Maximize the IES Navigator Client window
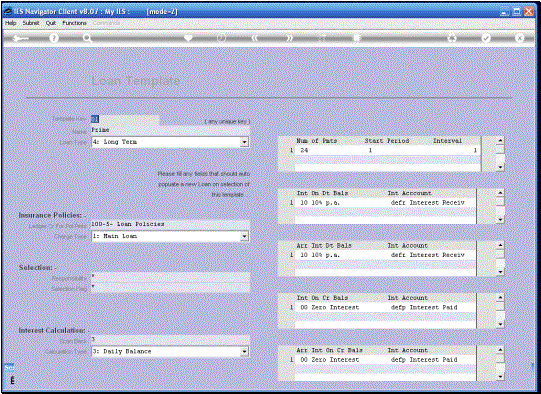The width and height of the screenshot is (541, 394). pos(517,12)
